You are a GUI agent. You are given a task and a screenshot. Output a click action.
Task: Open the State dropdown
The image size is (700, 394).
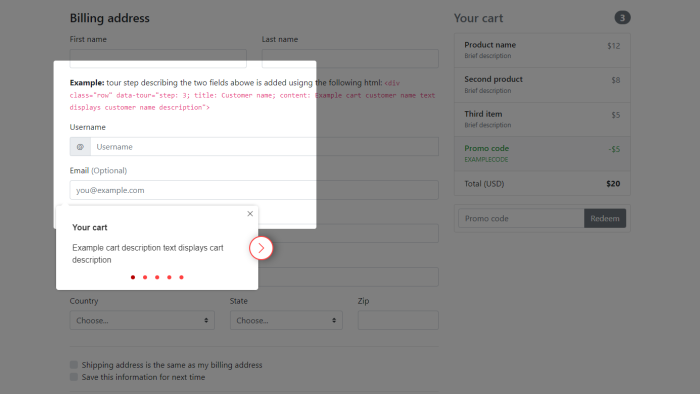286,320
